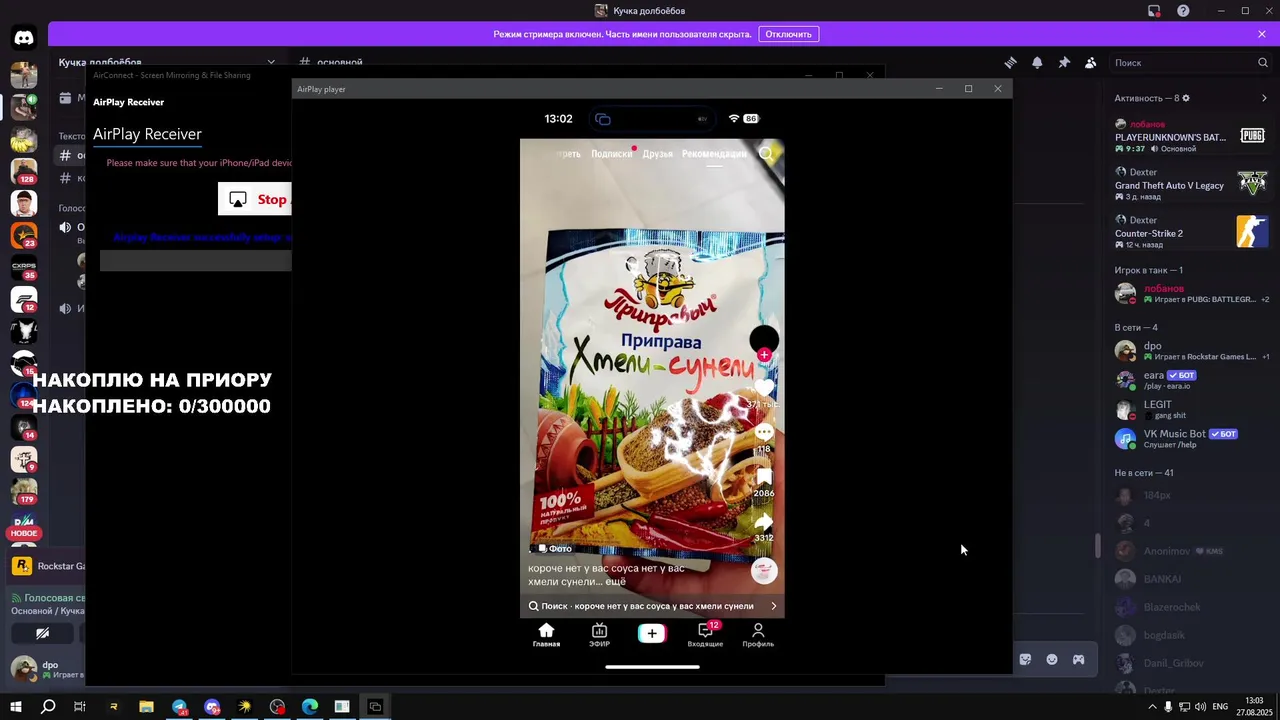Open Microsoft Edge from the taskbar
The width and height of the screenshot is (1280, 720).
(310, 707)
